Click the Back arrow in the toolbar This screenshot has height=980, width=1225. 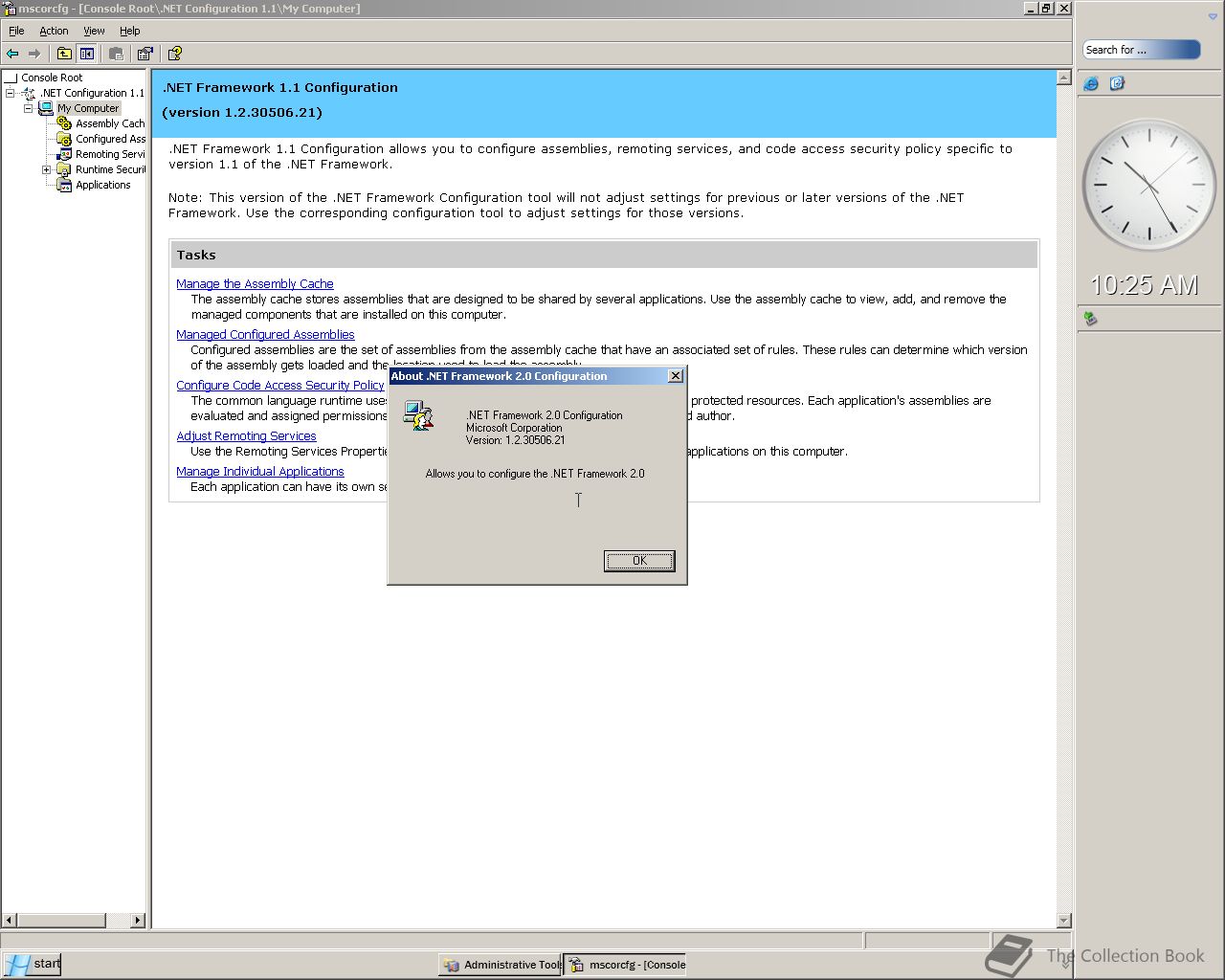[12, 54]
